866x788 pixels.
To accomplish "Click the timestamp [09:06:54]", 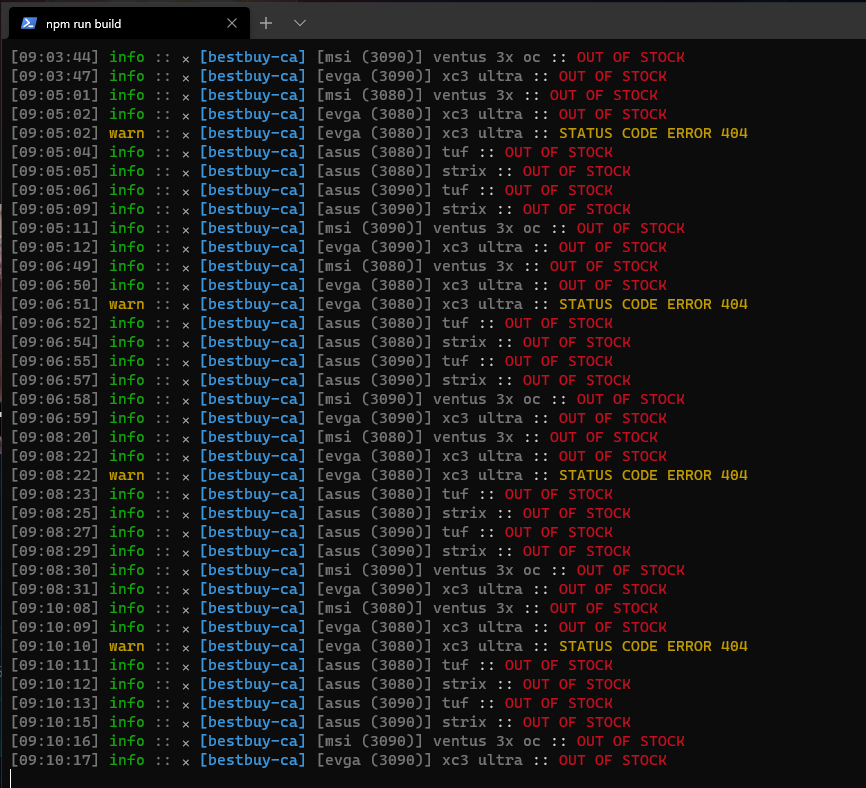I will [x=55, y=342].
